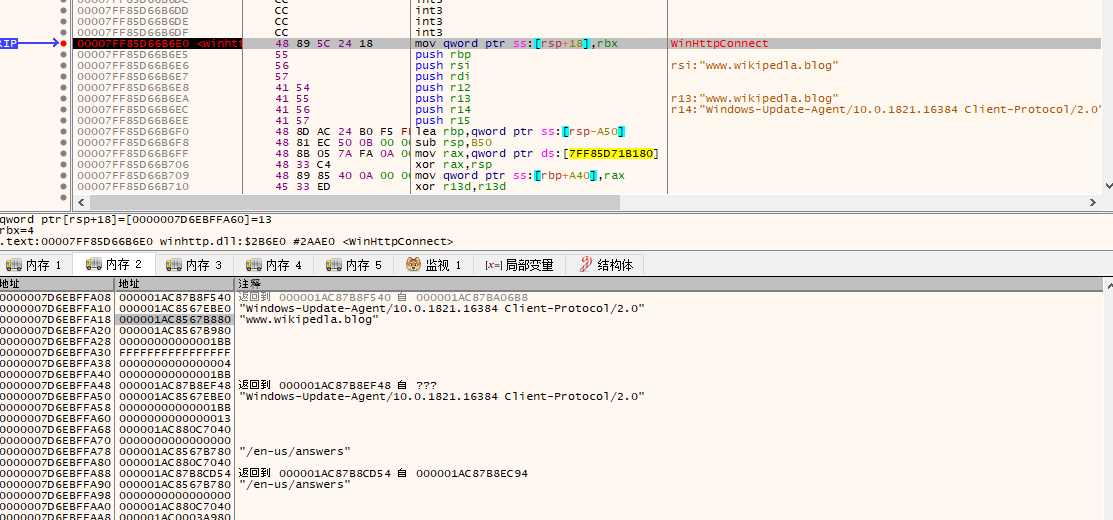Switch to 内存 4 tab
The image size is (1113, 520).
275,265
